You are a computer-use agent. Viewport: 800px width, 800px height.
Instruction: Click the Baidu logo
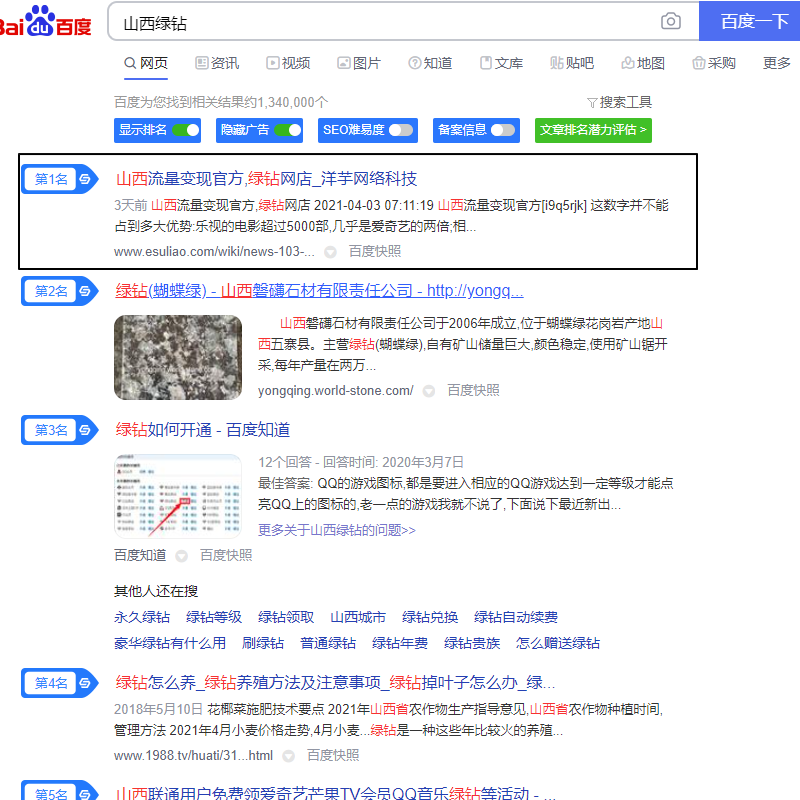pos(45,21)
